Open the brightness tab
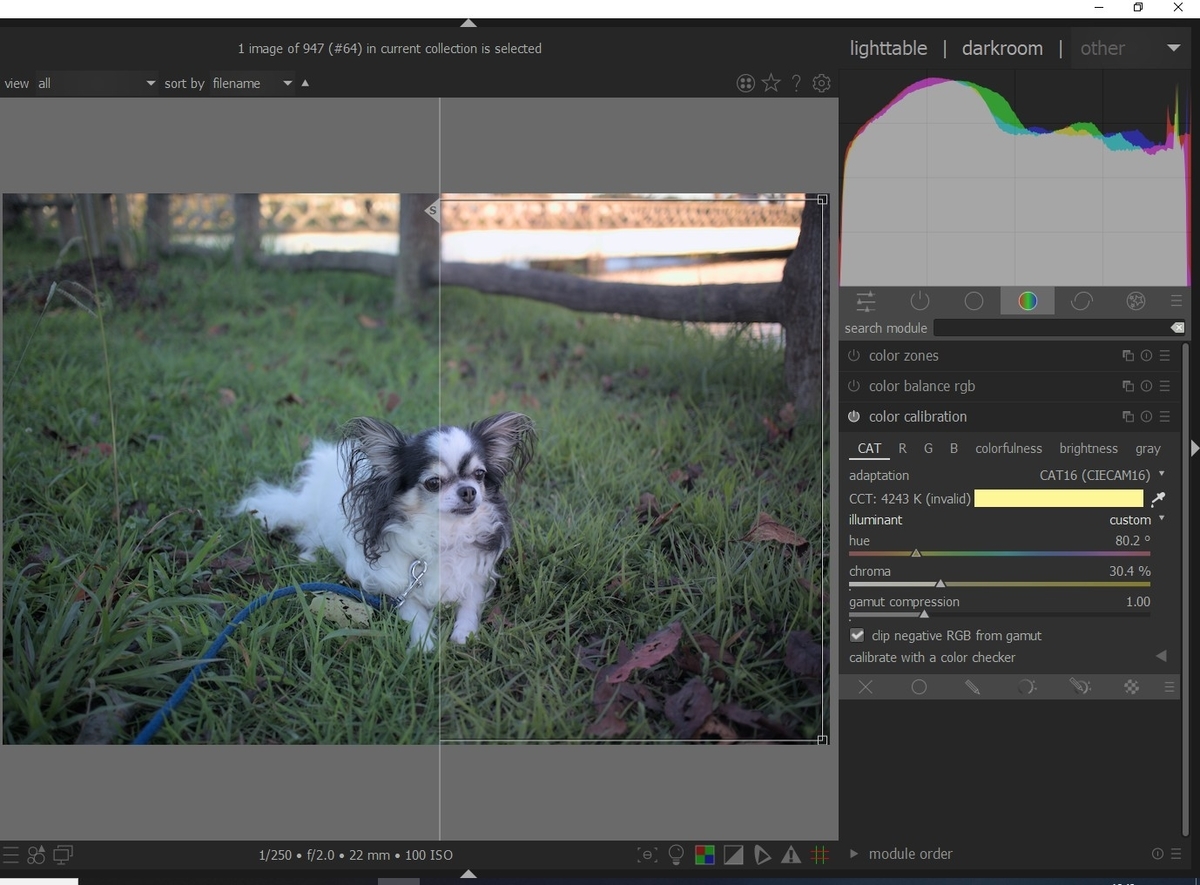The width and height of the screenshot is (1200, 885). (x=1088, y=449)
